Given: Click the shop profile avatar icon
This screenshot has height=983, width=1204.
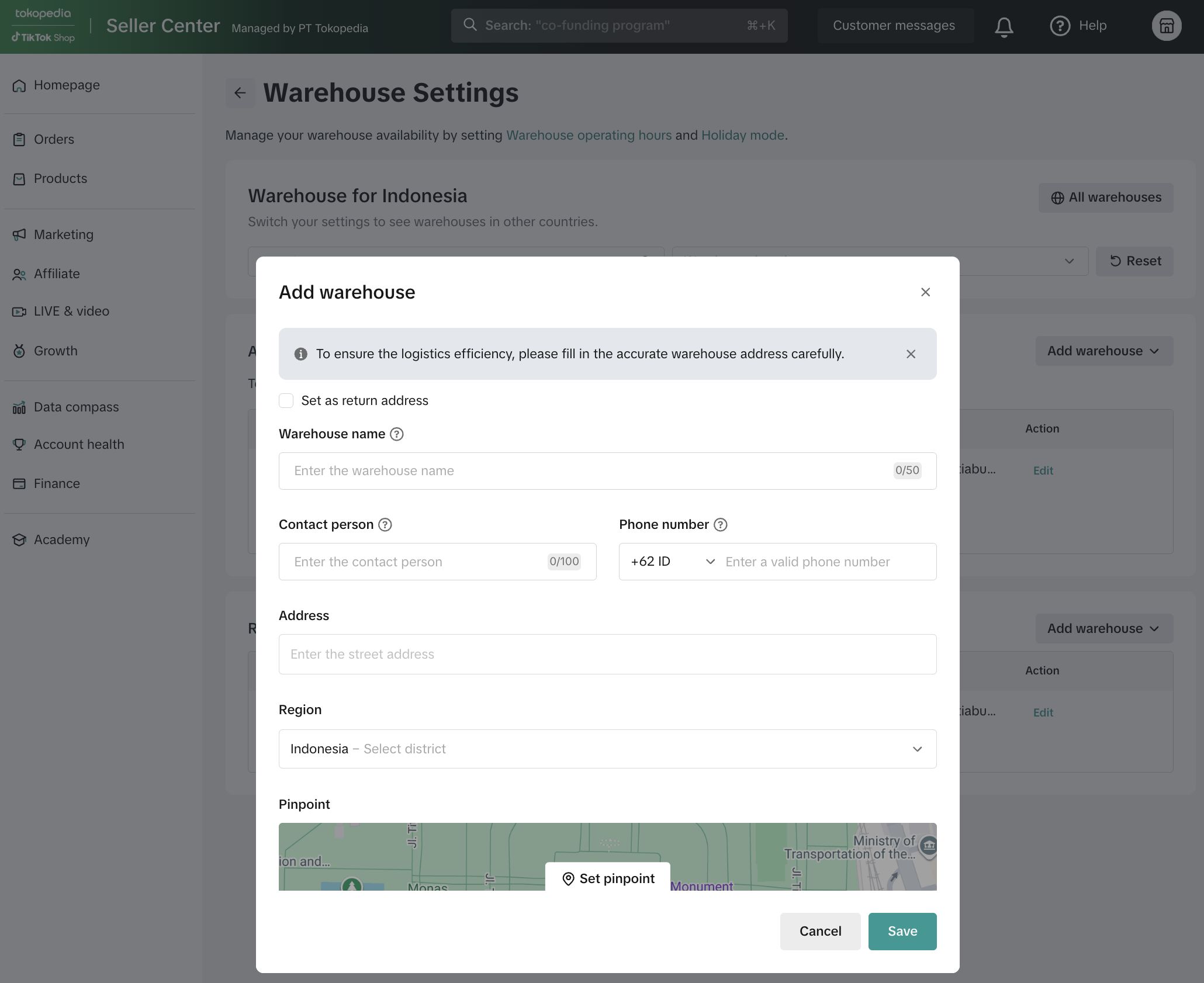Looking at the screenshot, I should (1166, 26).
